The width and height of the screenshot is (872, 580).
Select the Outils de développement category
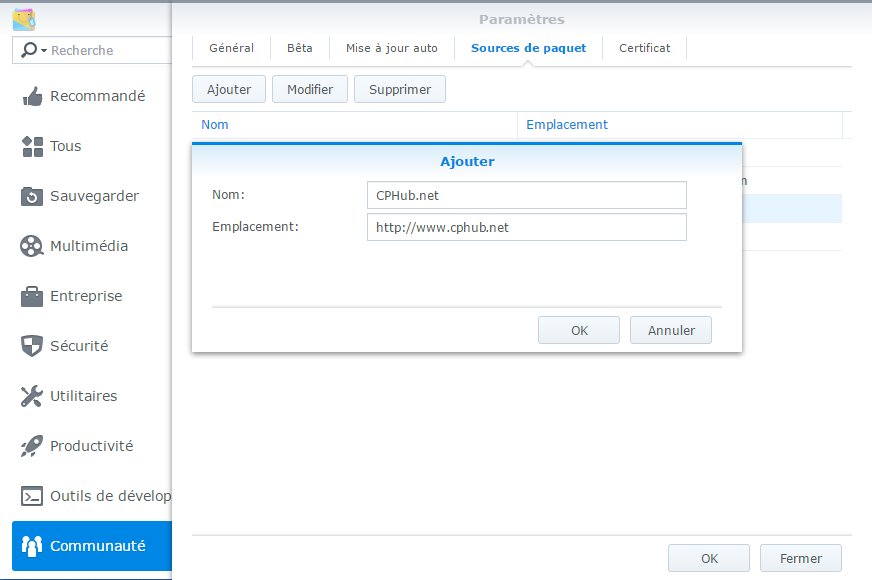pyautogui.click(x=92, y=496)
